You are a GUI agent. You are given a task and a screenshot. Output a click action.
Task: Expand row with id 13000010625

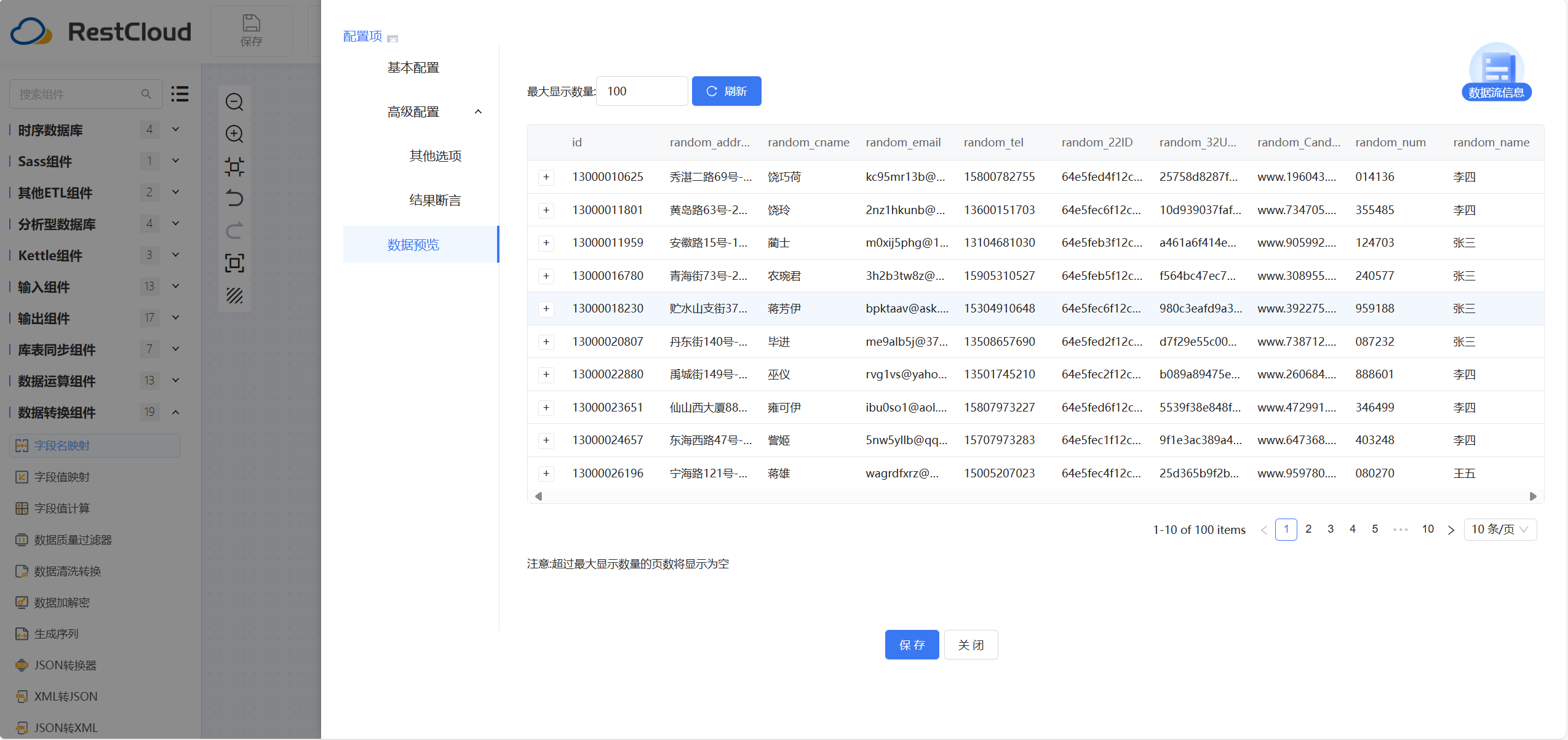(x=546, y=177)
